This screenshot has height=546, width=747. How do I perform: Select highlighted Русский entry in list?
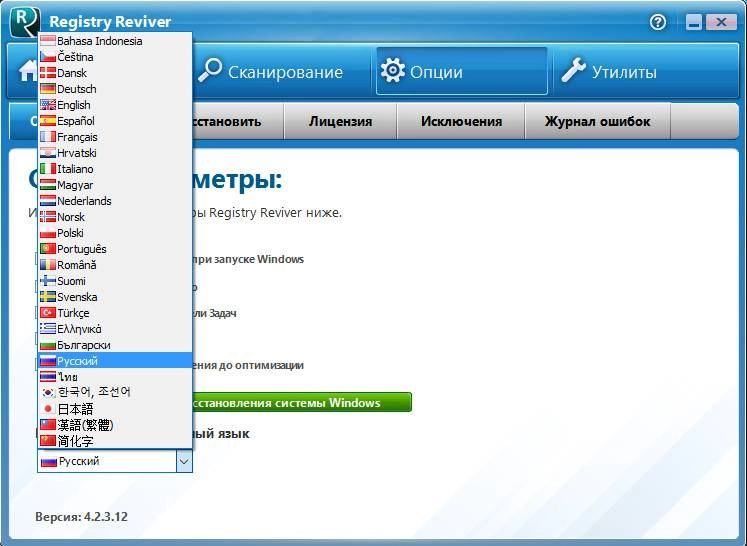coord(115,361)
